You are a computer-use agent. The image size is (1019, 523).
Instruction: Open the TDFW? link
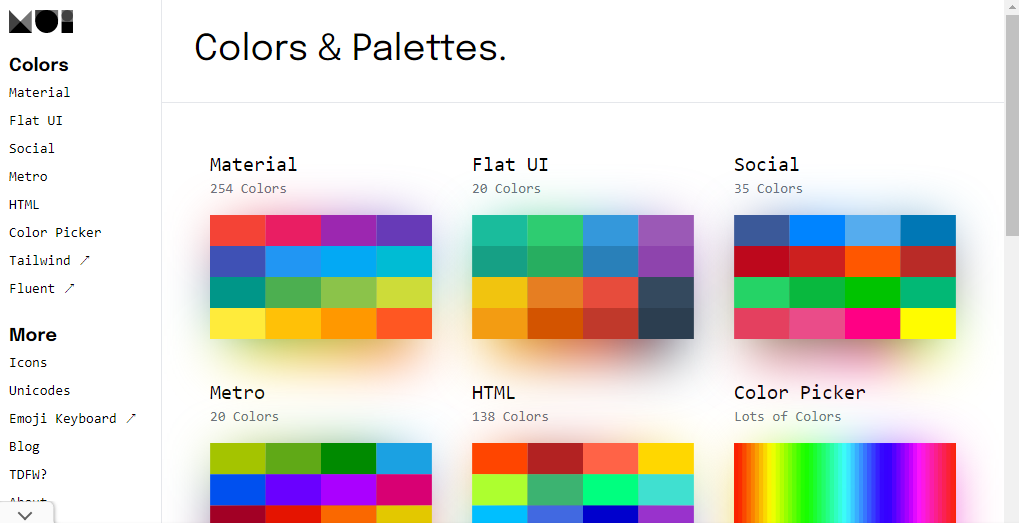click(28, 474)
